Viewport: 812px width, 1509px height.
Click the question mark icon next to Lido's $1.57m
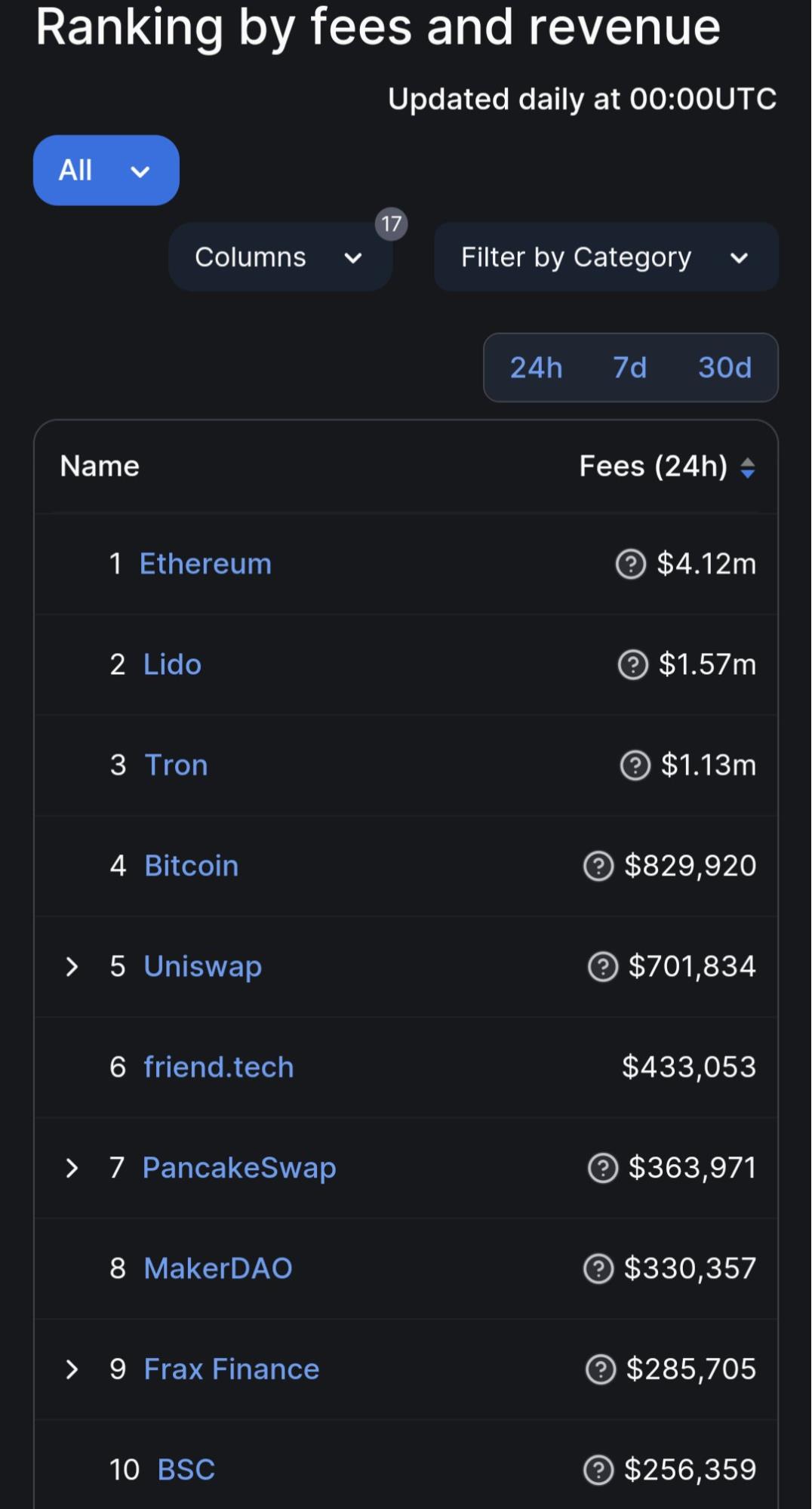(633, 664)
